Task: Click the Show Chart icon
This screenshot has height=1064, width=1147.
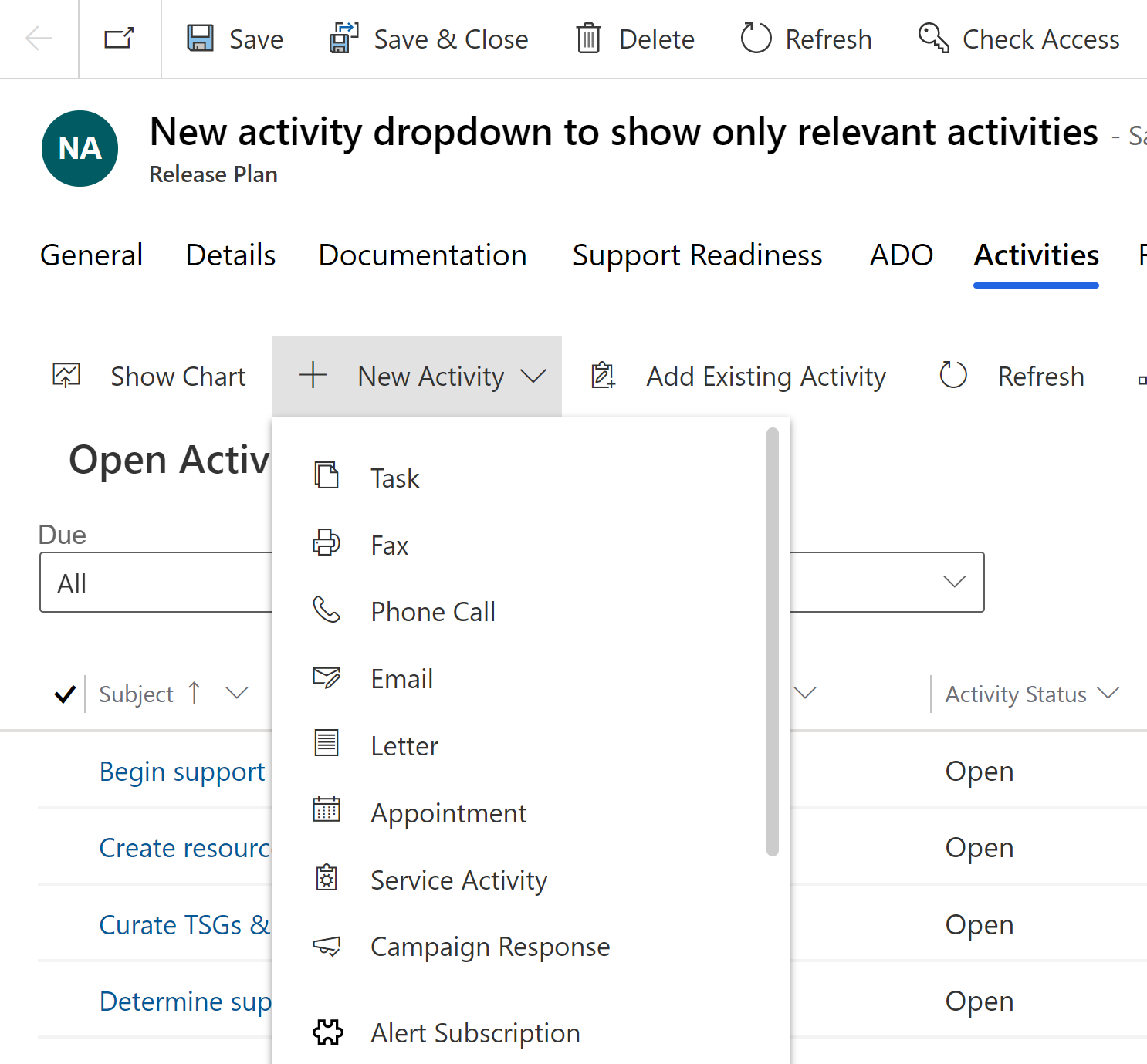Action: 66,375
